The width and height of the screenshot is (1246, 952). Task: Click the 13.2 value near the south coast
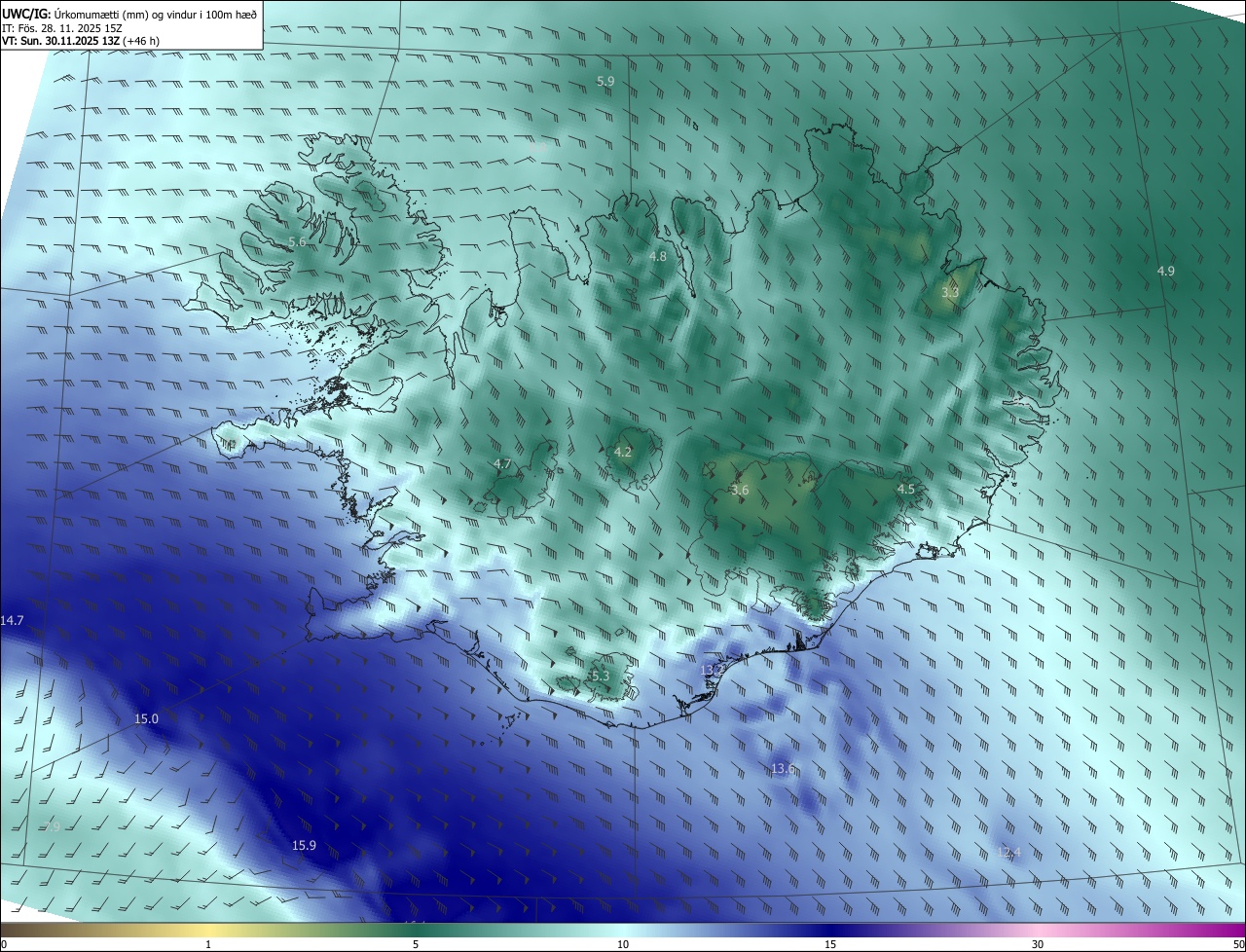point(713,671)
